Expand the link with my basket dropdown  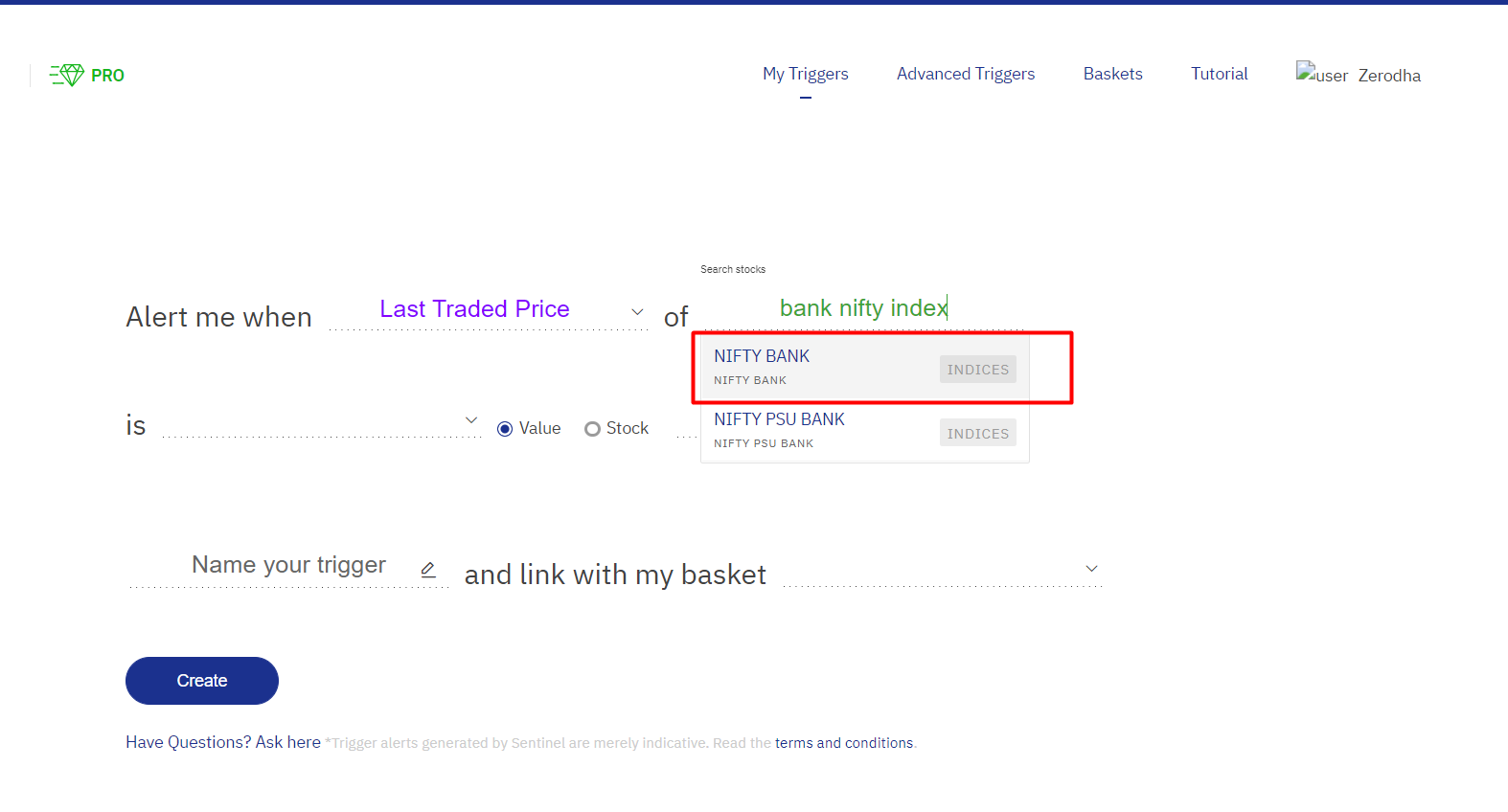click(943, 569)
